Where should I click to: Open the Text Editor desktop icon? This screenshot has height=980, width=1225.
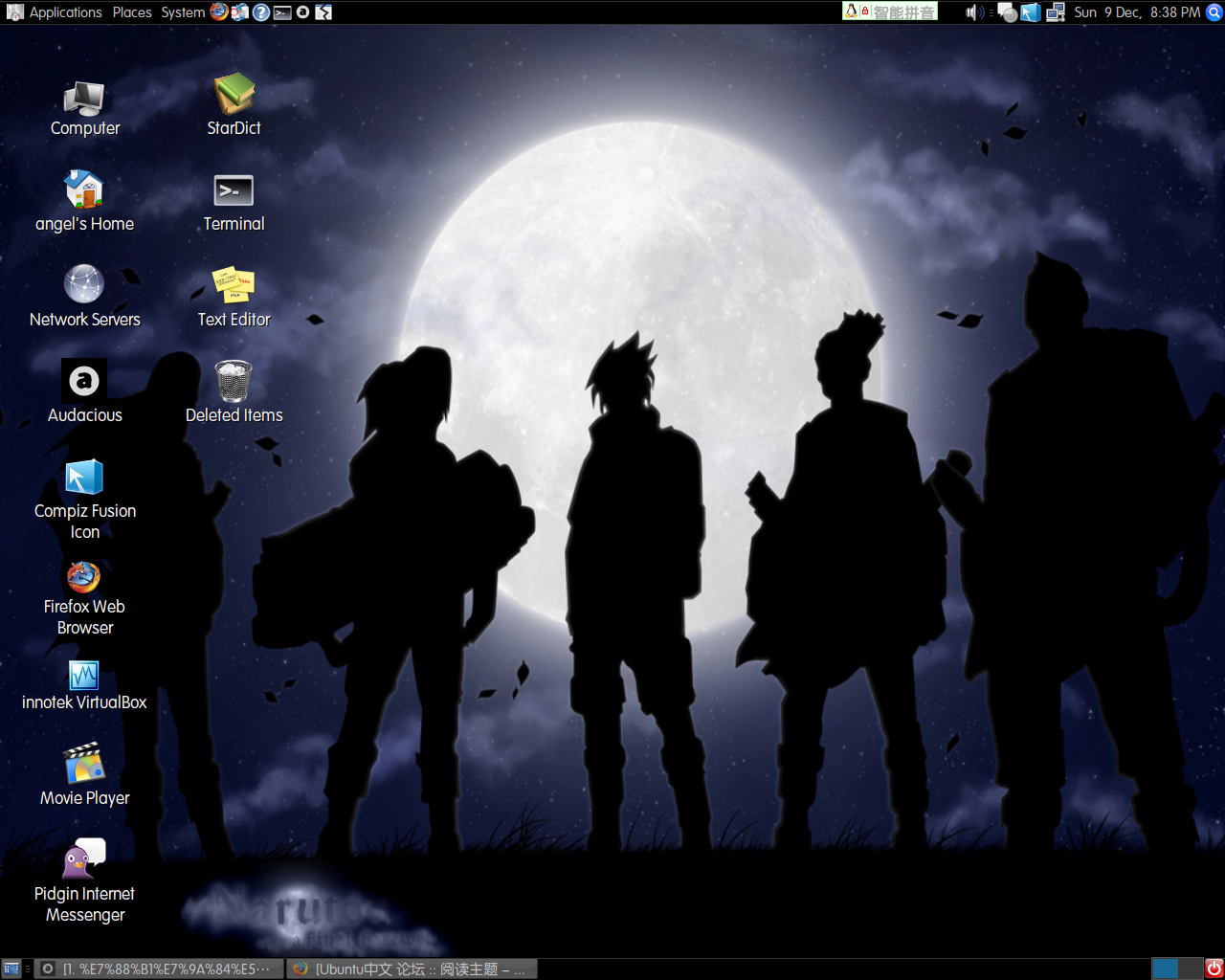tap(234, 298)
